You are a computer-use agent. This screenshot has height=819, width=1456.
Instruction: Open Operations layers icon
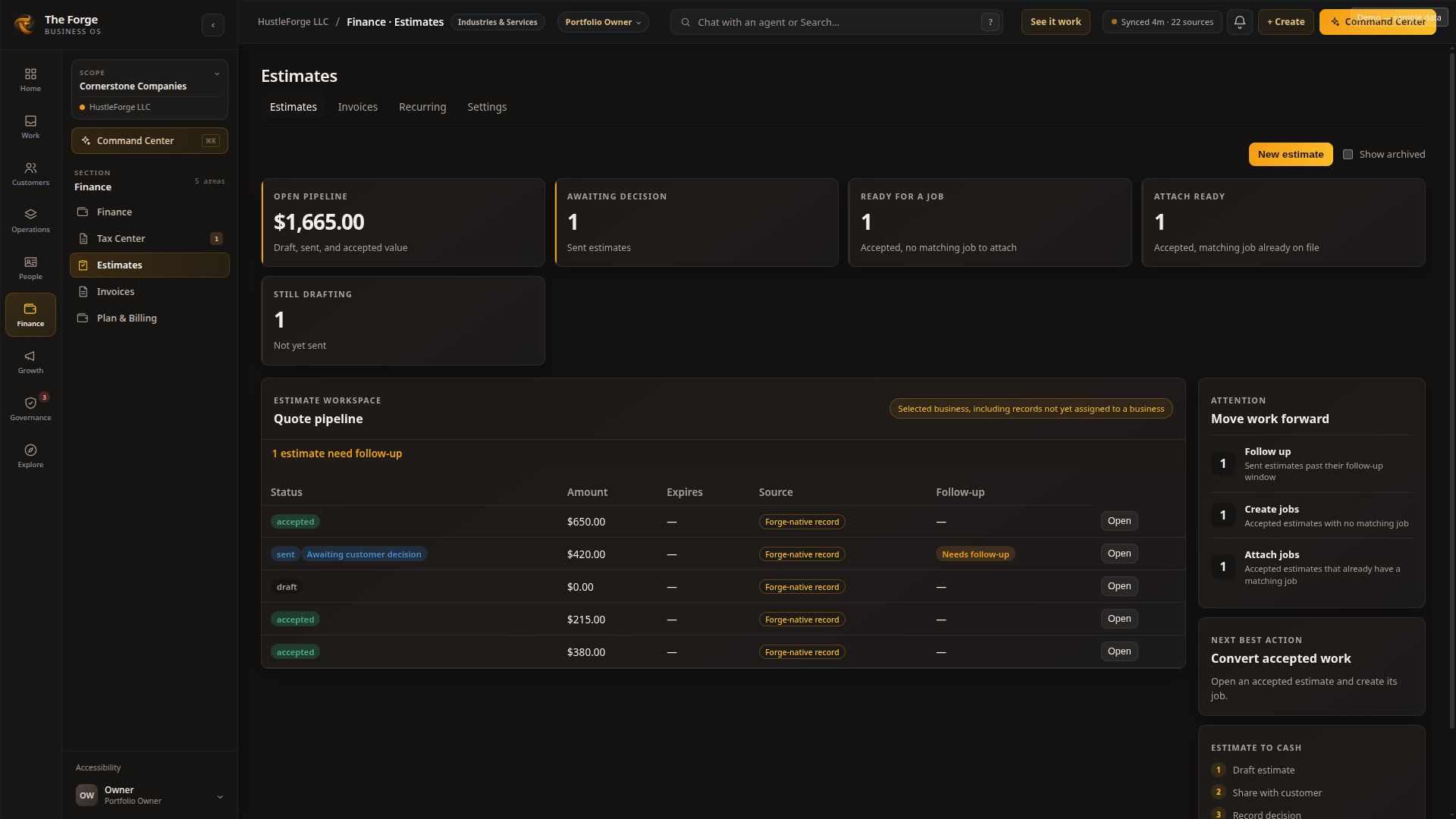pos(30,221)
